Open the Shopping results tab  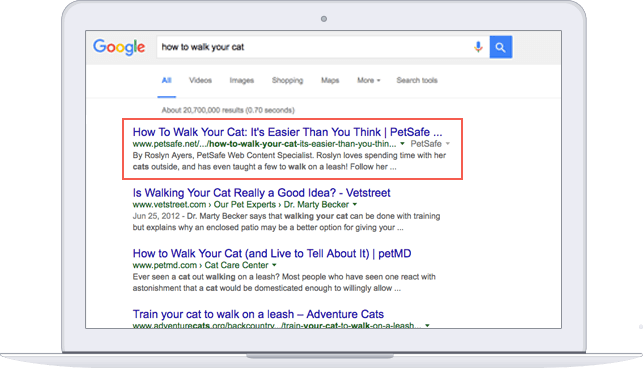click(x=287, y=80)
